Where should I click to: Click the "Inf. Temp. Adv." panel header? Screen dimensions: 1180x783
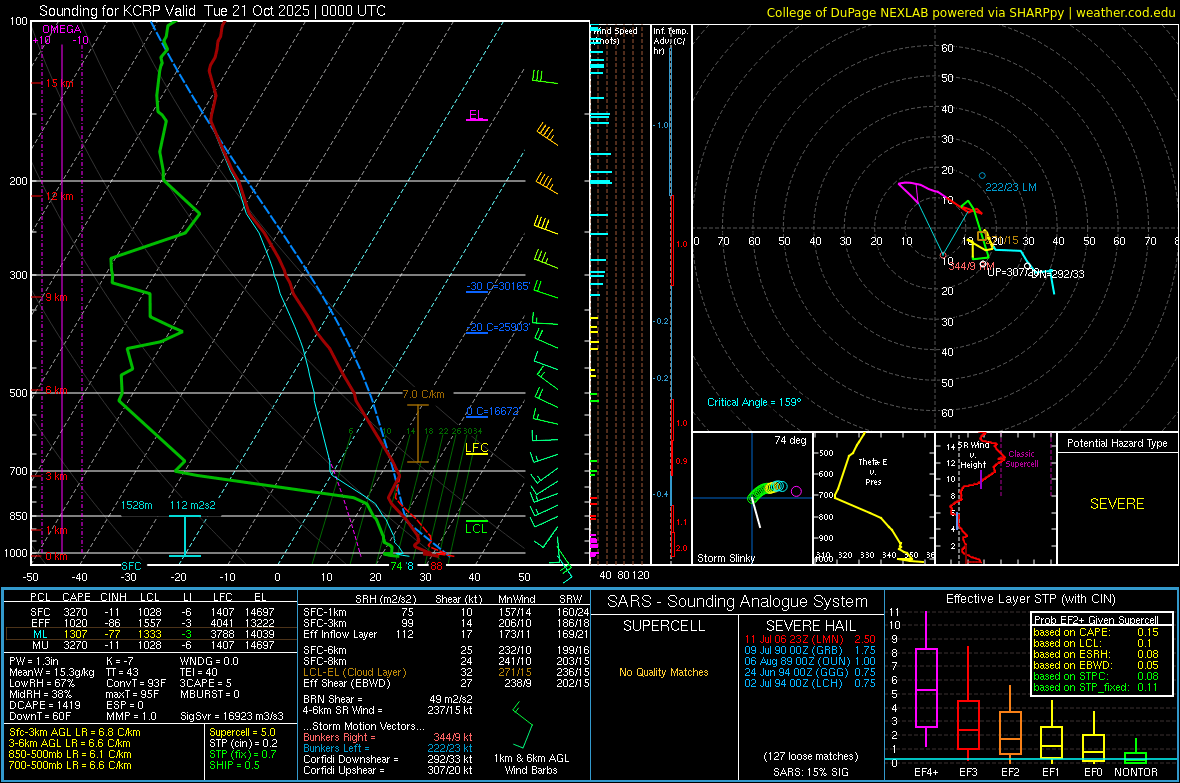tap(670, 41)
